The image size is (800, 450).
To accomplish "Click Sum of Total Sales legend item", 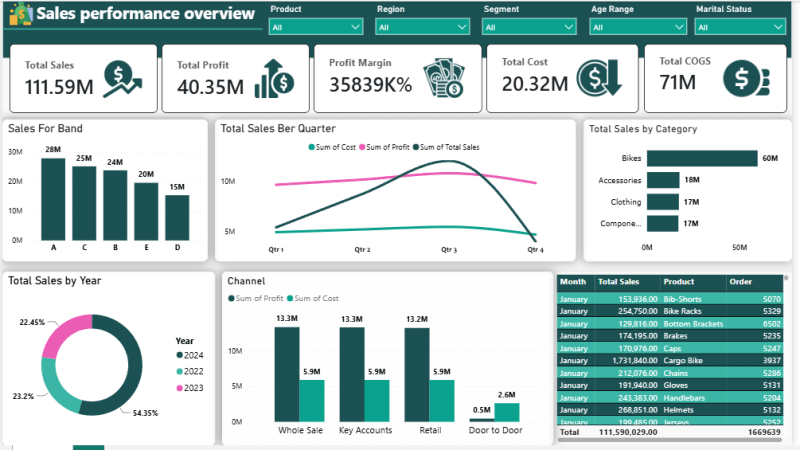I will 446,147.
